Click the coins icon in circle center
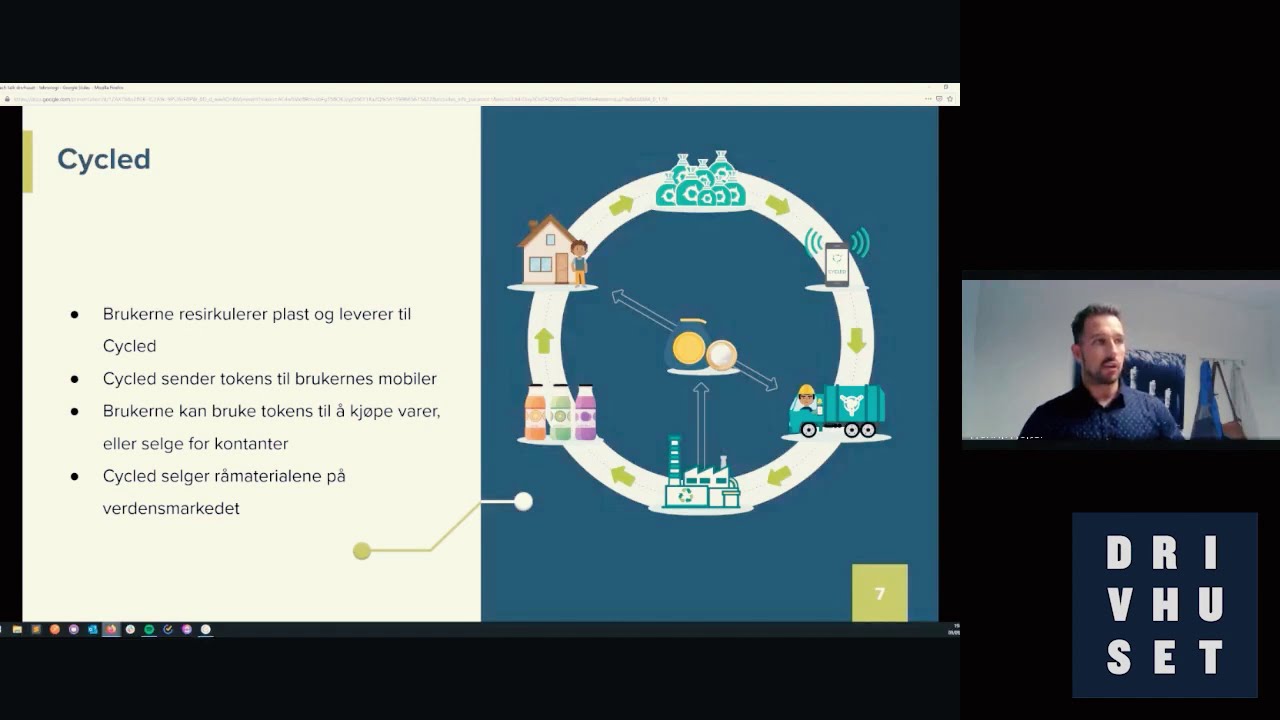Viewport: 1280px width, 720px height. [x=702, y=346]
